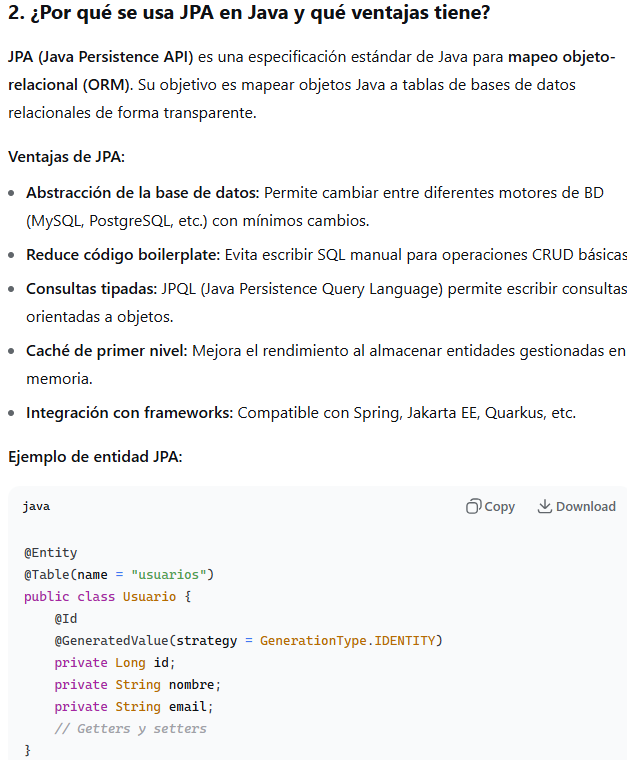Click 'Caché de primer nivel:' bullet
The height and width of the screenshot is (760, 627).
(x=107, y=351)
